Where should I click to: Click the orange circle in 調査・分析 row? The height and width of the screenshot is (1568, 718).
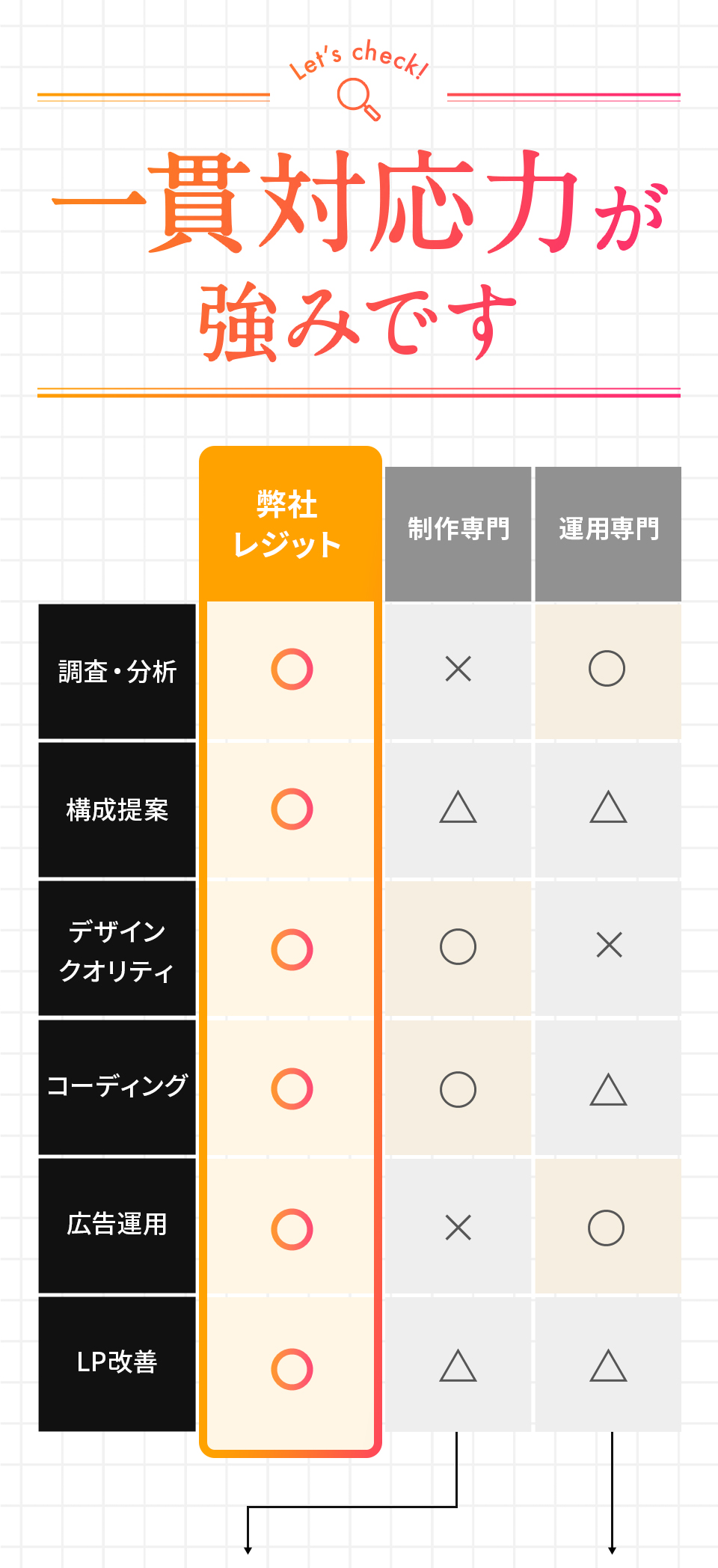point(292,669)
